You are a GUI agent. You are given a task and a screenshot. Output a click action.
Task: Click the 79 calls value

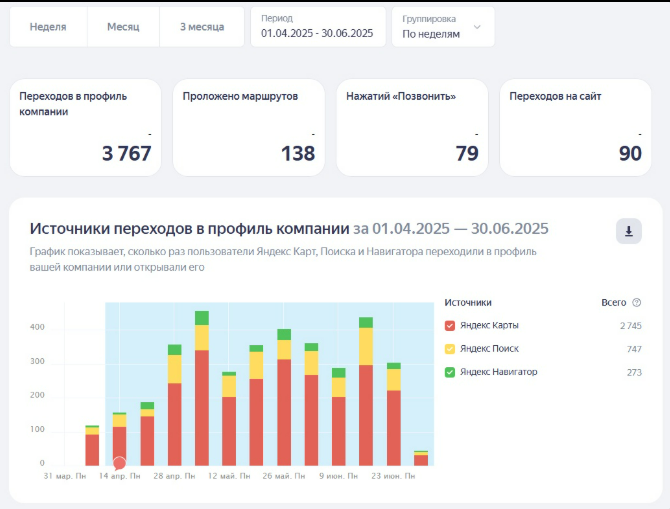(x=467, y=153)
